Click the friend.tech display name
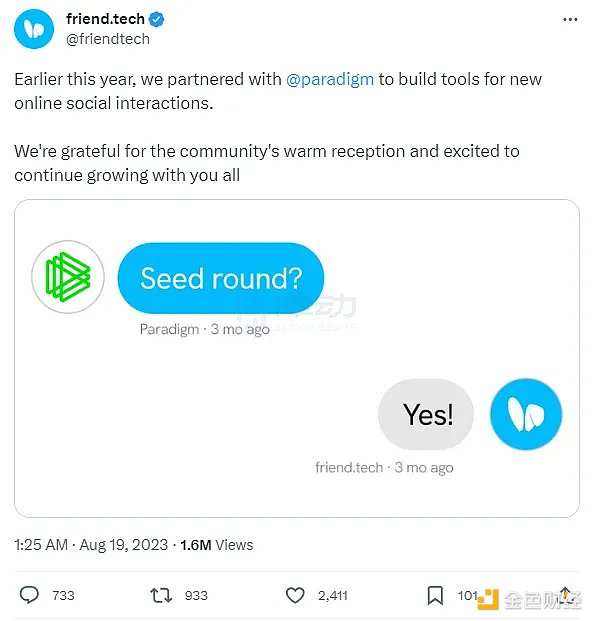Screen dimensions: 593x621 105,19
